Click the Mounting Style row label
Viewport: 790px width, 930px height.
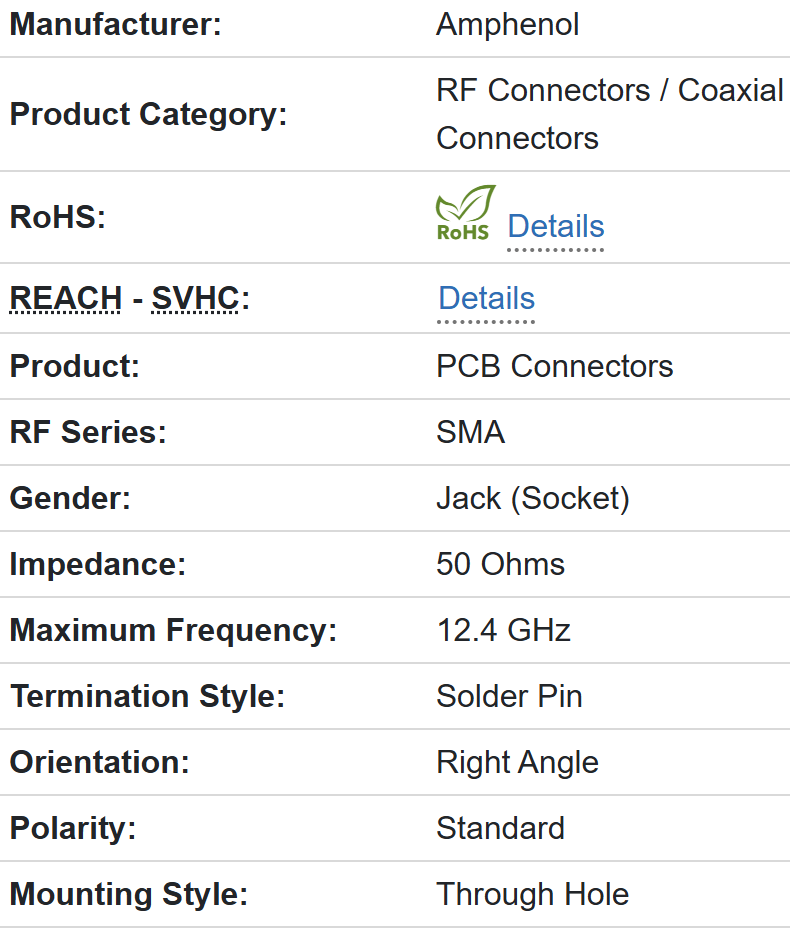click(128, 894)
